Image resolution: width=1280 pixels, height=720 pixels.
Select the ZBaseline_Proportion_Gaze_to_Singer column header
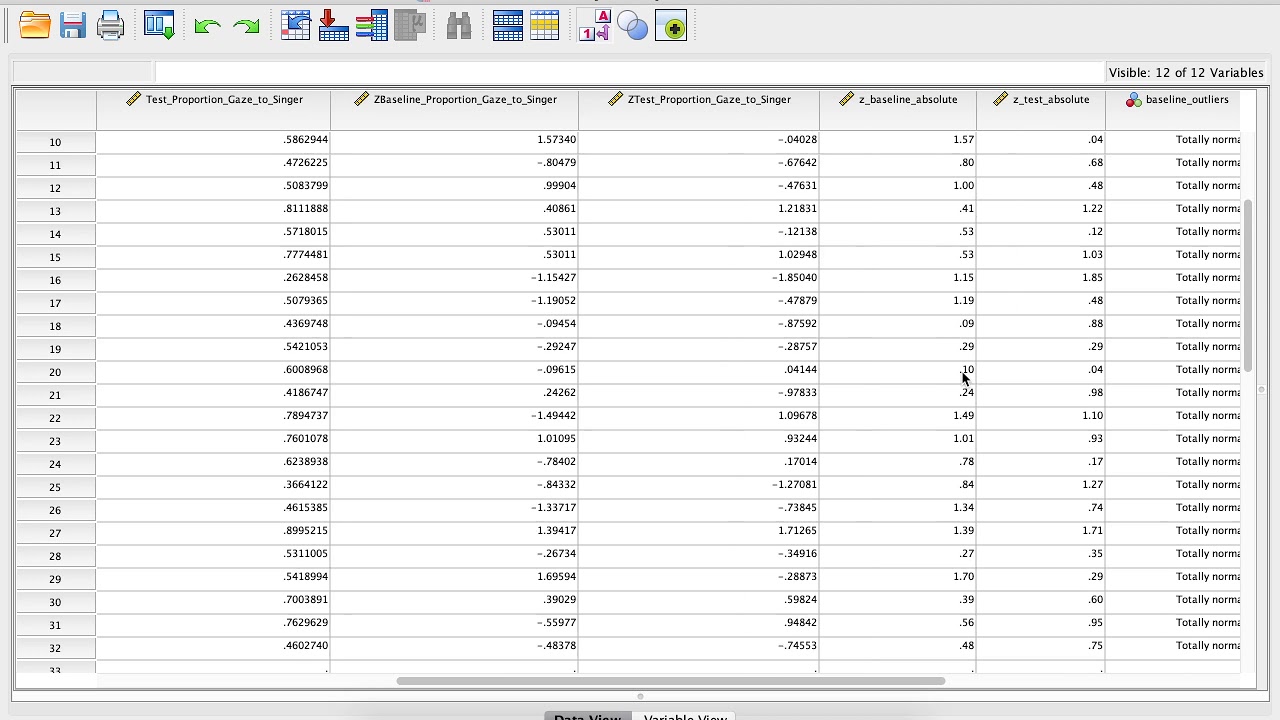[x=454, y=110]
